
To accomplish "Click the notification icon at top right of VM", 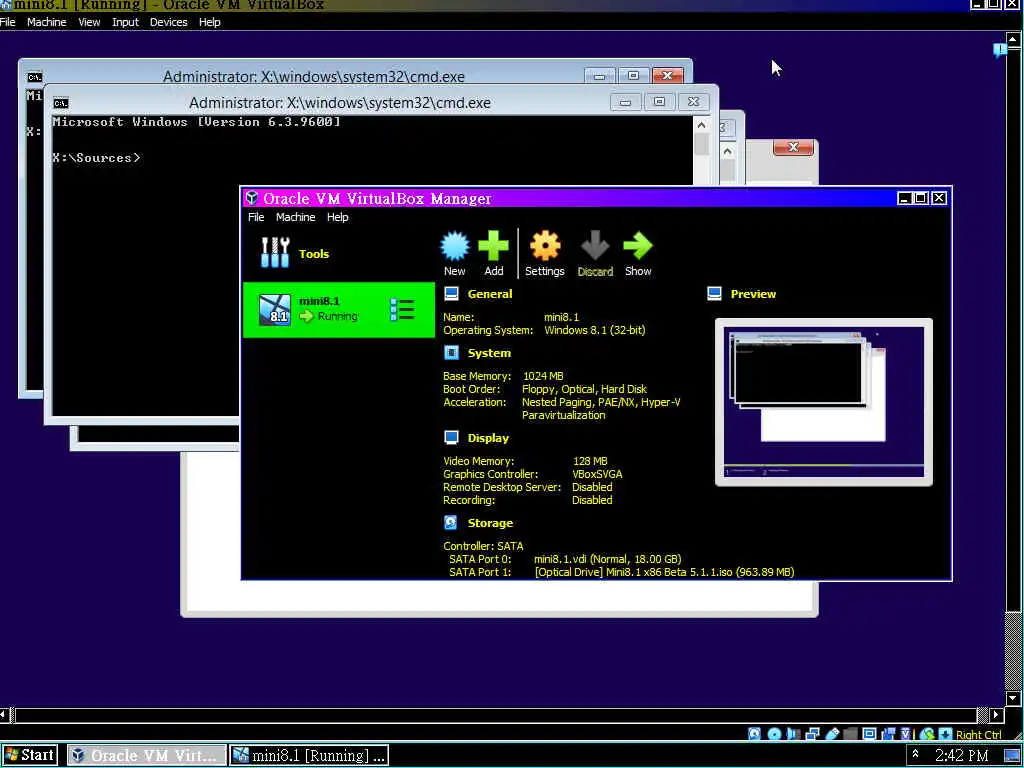I will tap(1000, 50).
